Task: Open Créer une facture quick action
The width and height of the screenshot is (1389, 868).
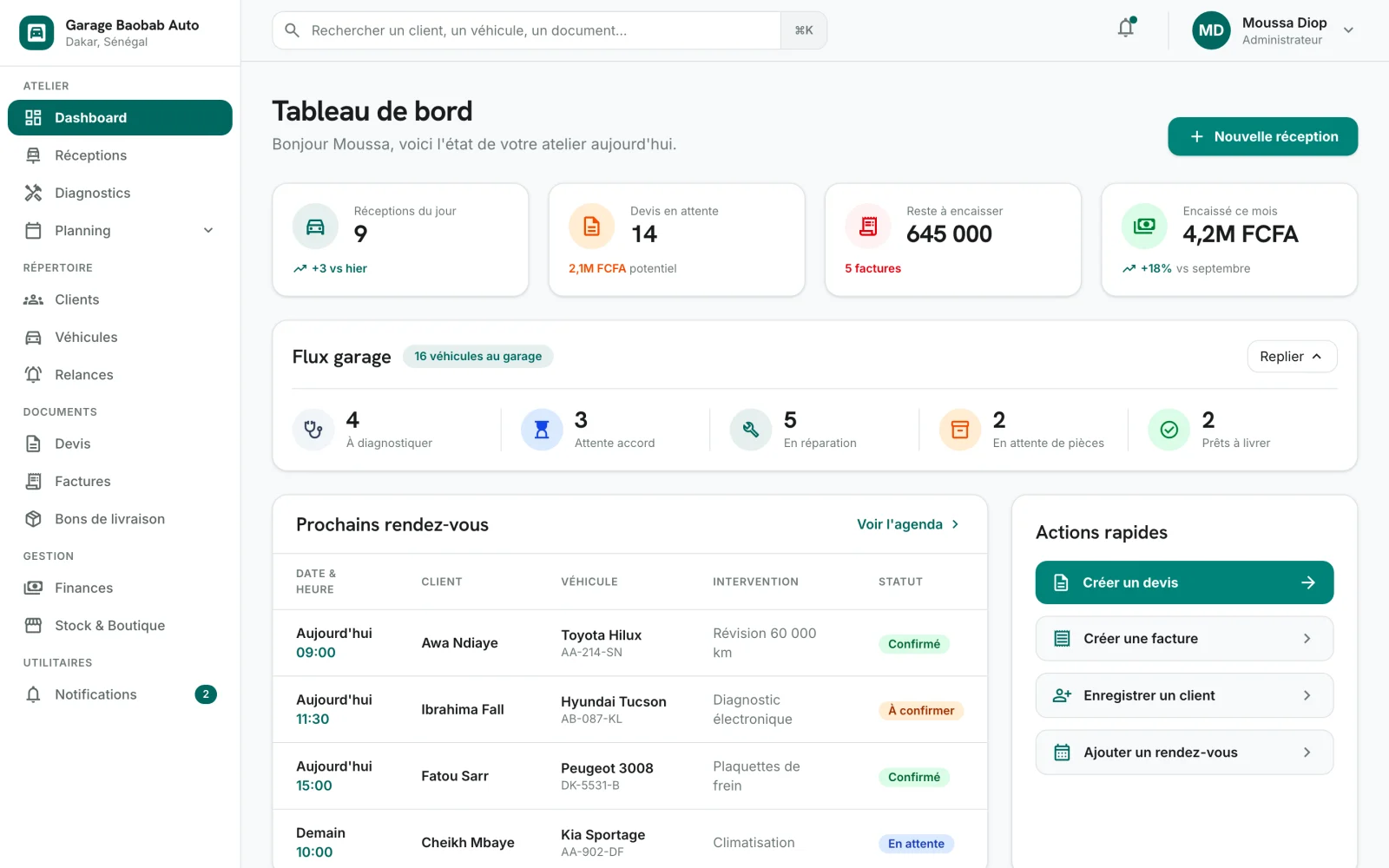Action: pyautogui.click(x=1184, y=639)
